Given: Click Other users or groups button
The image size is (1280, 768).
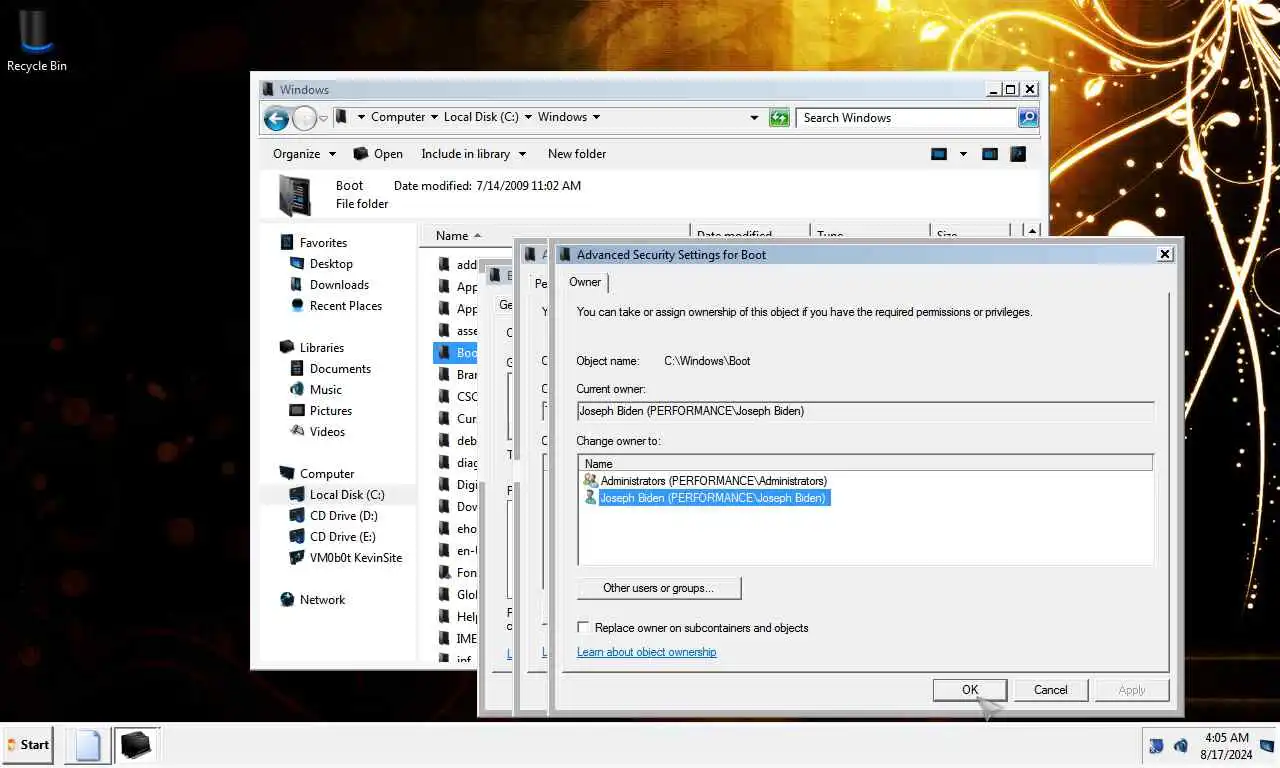Looking at the screenshot, I should [658, 588].
